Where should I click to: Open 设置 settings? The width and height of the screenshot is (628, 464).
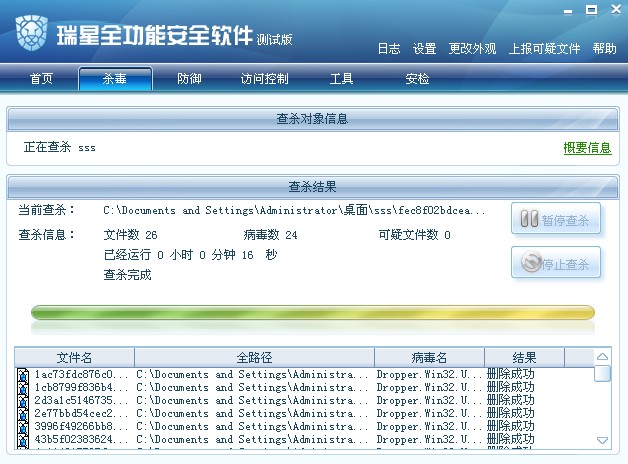tap(424, 49)
